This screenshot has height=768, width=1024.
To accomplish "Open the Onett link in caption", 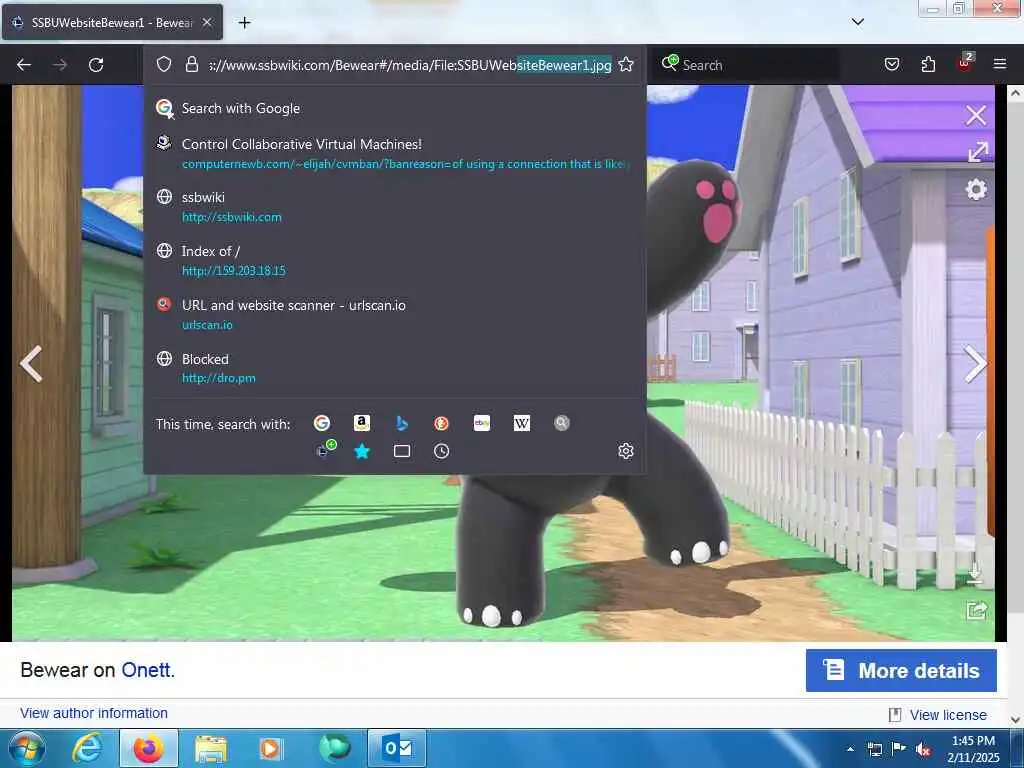I will point(148,670).
